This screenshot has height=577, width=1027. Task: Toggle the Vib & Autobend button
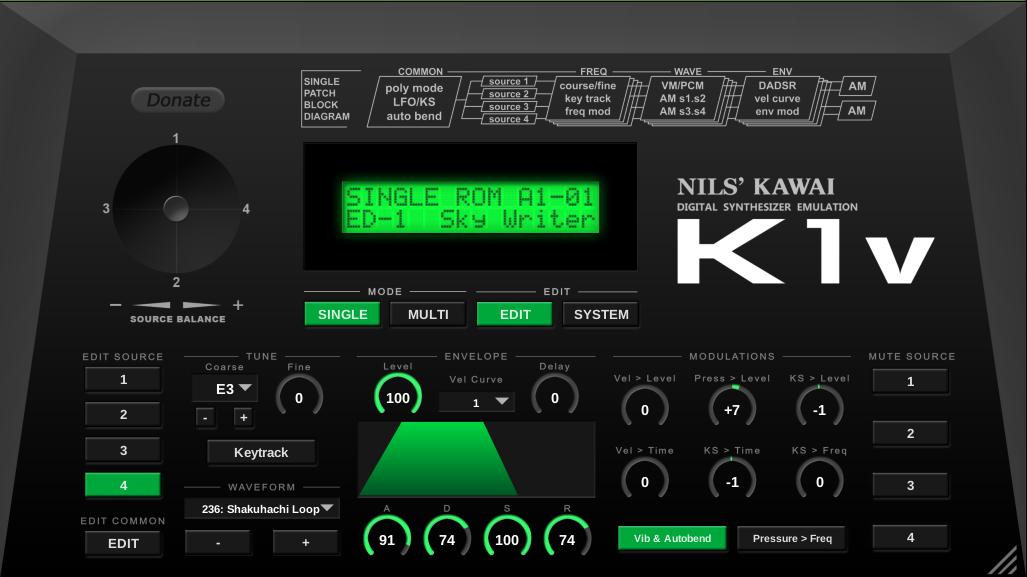click(672, 538)
